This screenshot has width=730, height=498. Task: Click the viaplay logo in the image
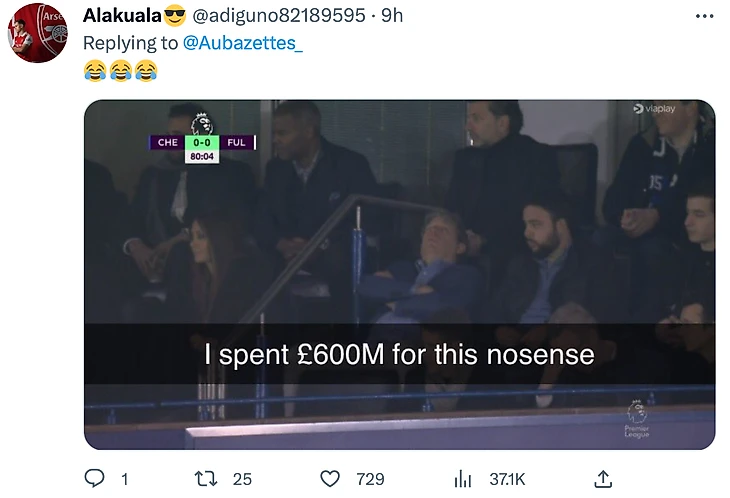point(655,108)
